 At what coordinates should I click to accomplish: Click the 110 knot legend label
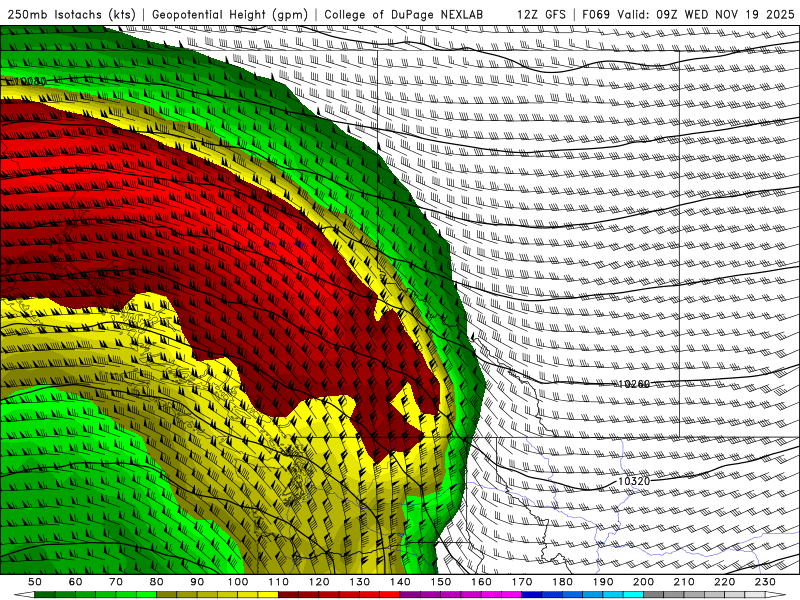279,582
